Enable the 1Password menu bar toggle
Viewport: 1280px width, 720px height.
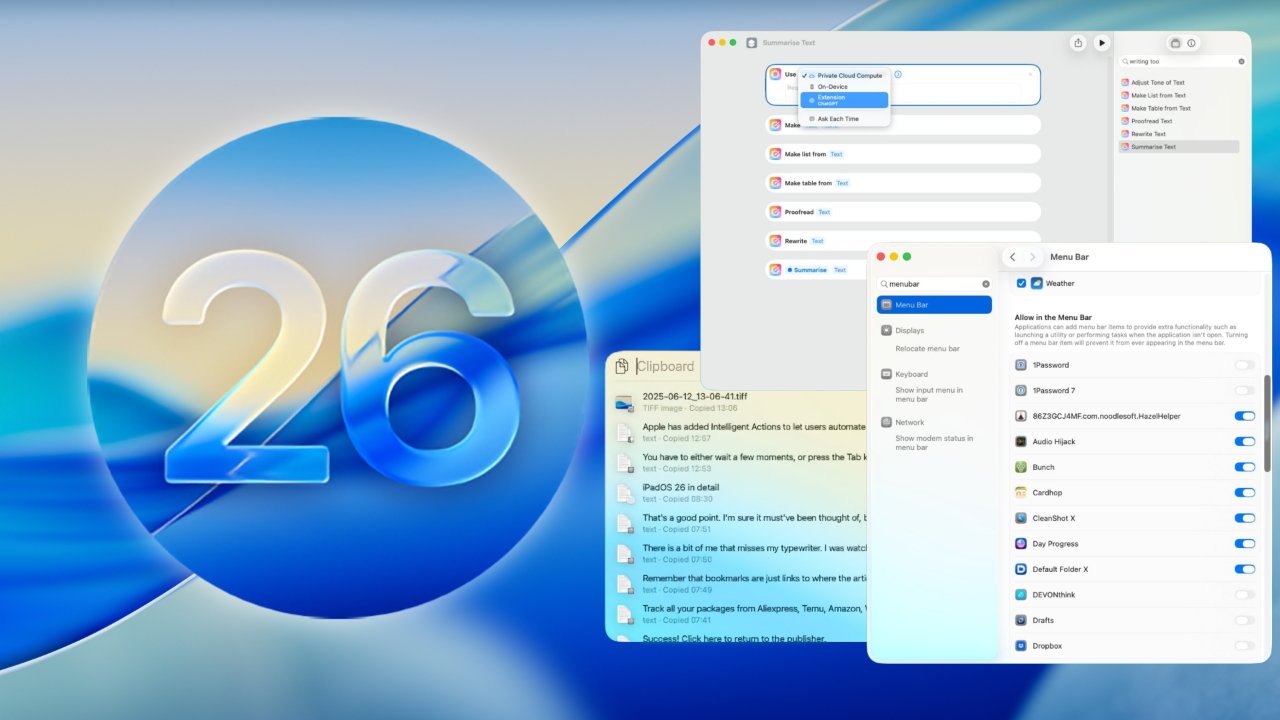click(x=1244, y=365)
